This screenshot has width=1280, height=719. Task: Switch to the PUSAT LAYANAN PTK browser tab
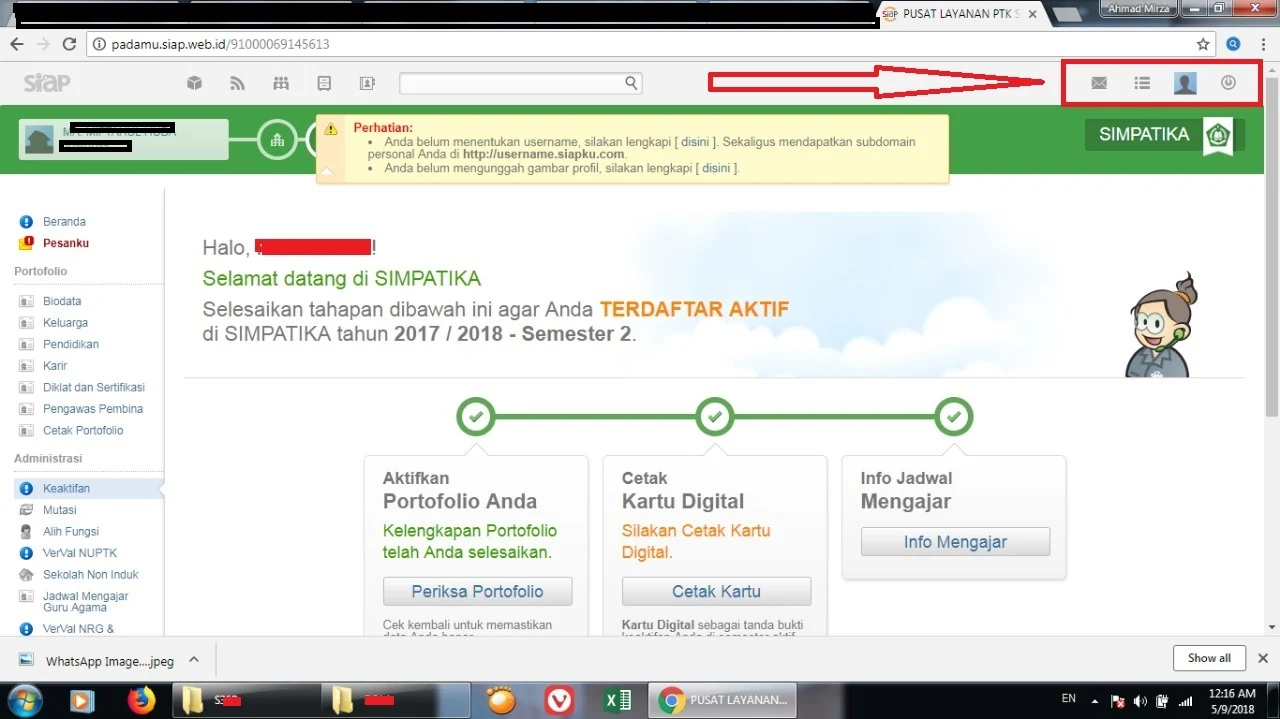(962, 14)
